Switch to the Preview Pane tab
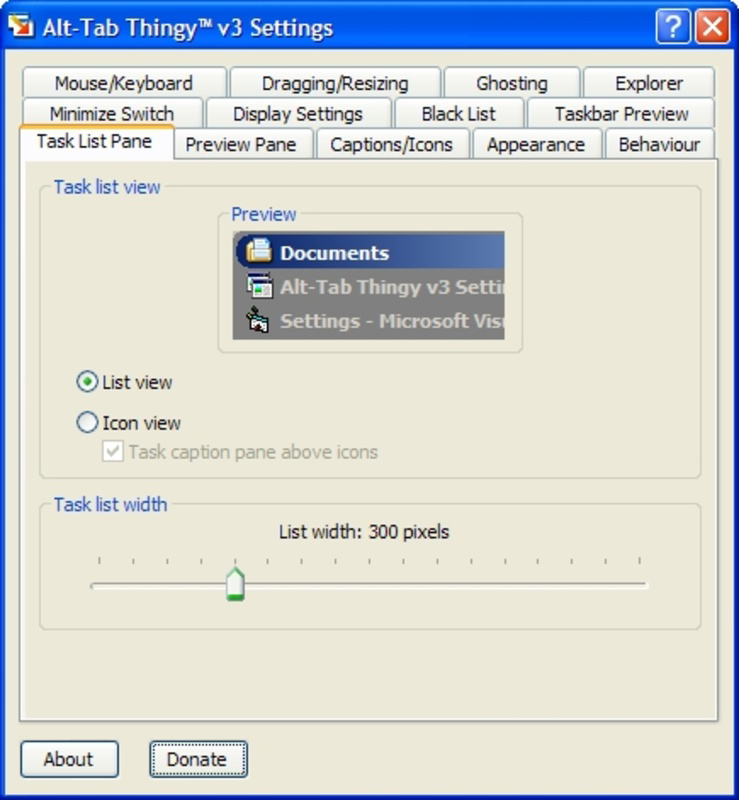The image size is (739, 800). point(241,144)
